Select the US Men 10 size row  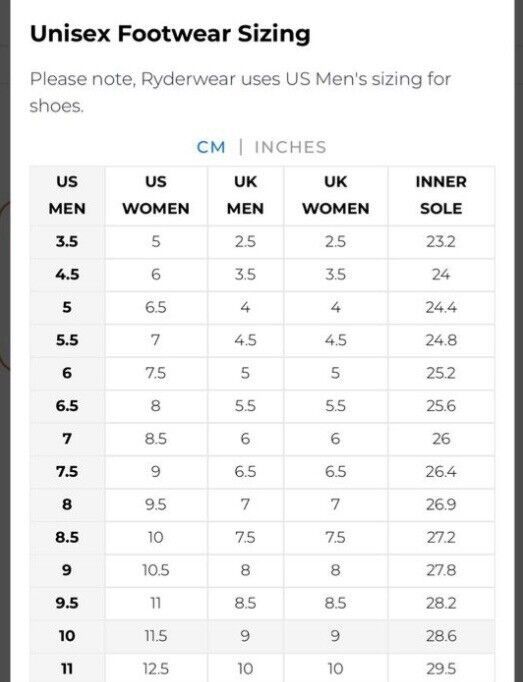[262, 636]
